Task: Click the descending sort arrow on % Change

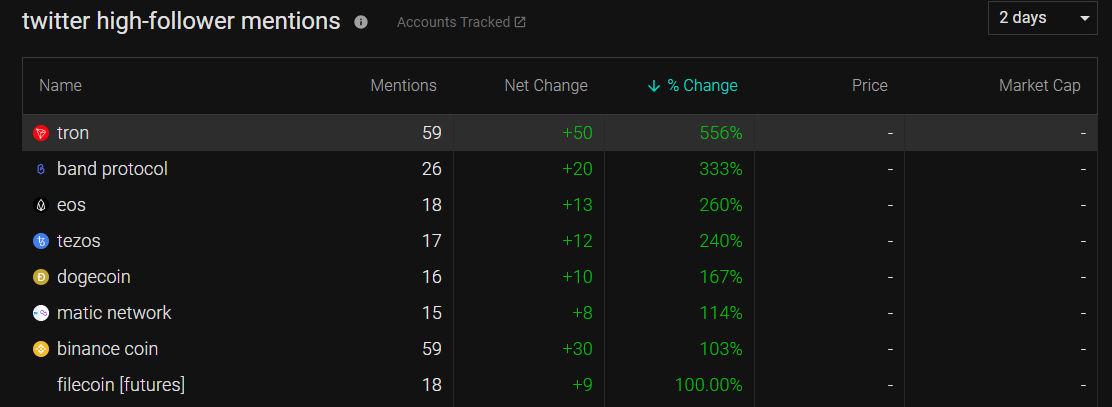Action: pos(654,87)
